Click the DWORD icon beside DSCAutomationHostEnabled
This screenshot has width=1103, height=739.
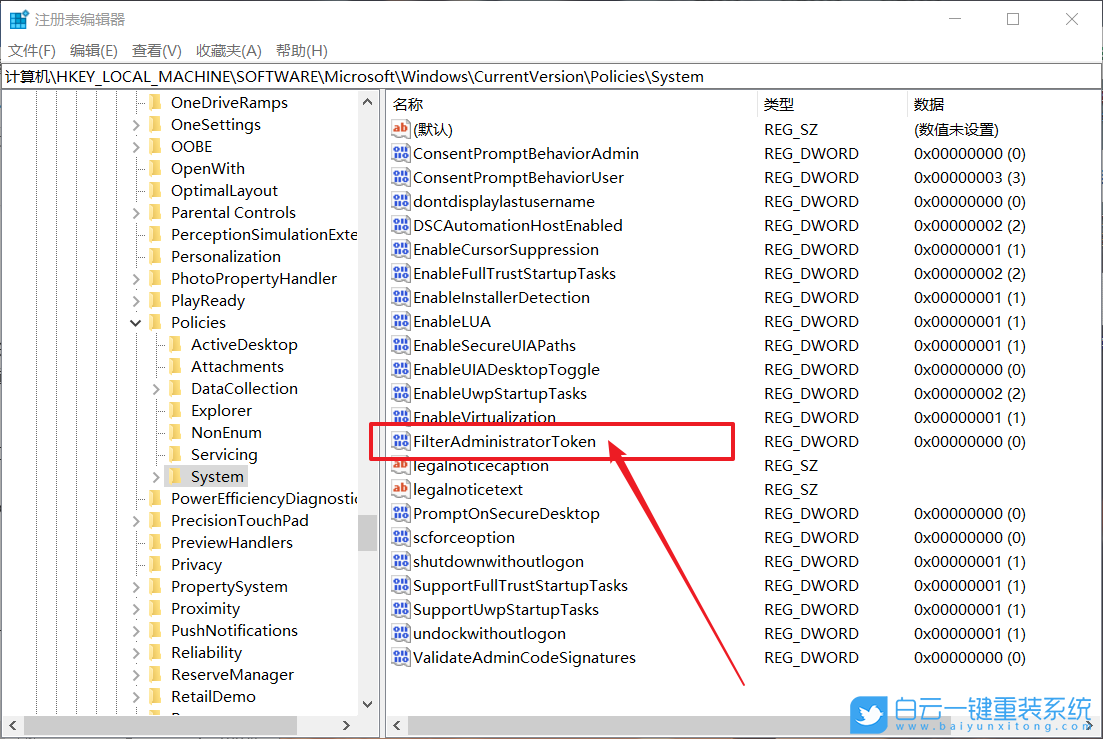(401, 225)
